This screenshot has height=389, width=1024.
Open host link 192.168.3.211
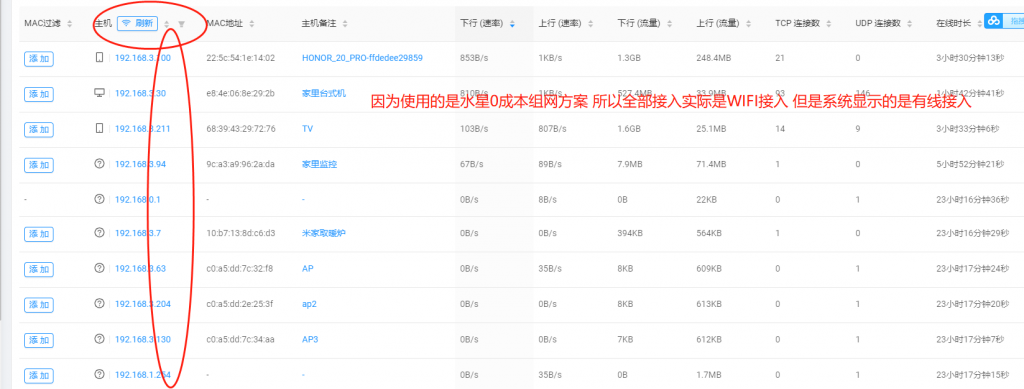point(142,129)
